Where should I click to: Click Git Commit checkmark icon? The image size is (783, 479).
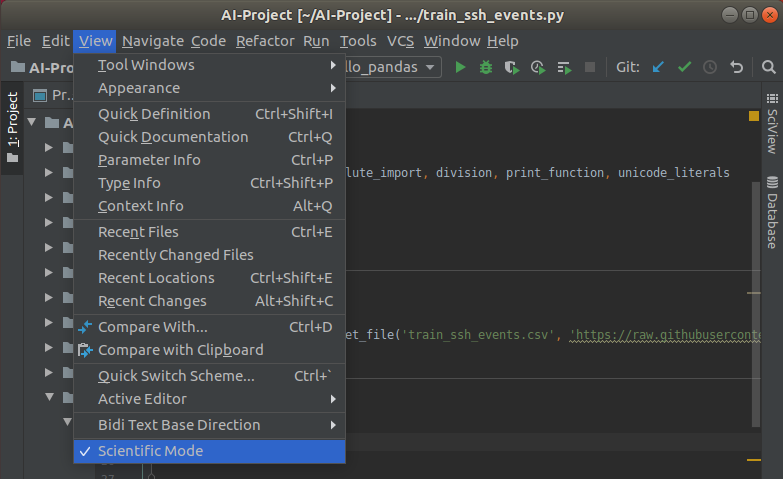[x=684, y=67]
